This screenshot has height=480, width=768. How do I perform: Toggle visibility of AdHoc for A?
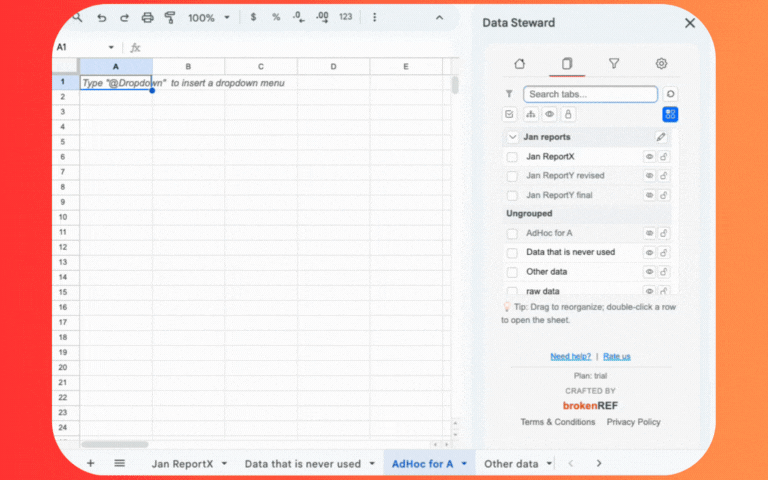649,233
